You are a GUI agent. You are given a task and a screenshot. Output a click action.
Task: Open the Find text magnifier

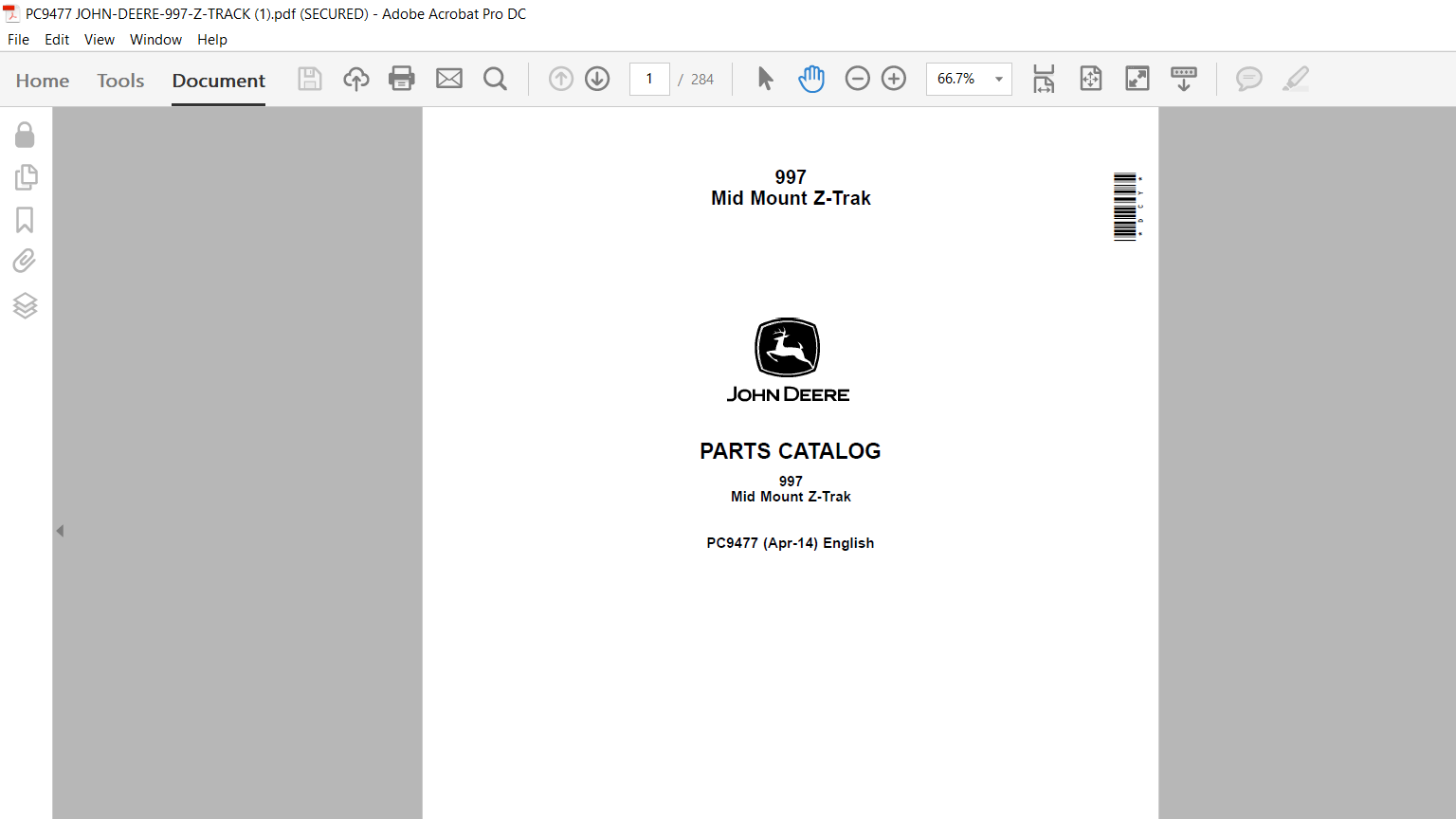[495, 79]
